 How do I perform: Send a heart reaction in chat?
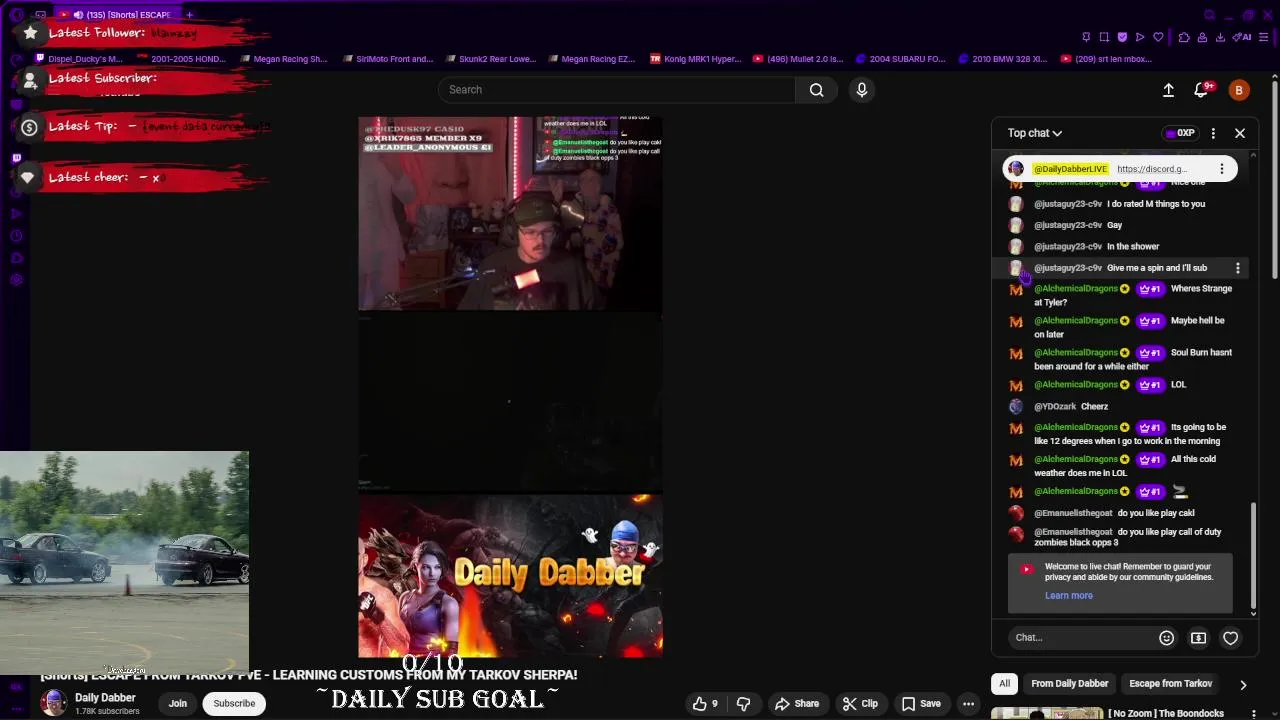(x=1231, y=638)
